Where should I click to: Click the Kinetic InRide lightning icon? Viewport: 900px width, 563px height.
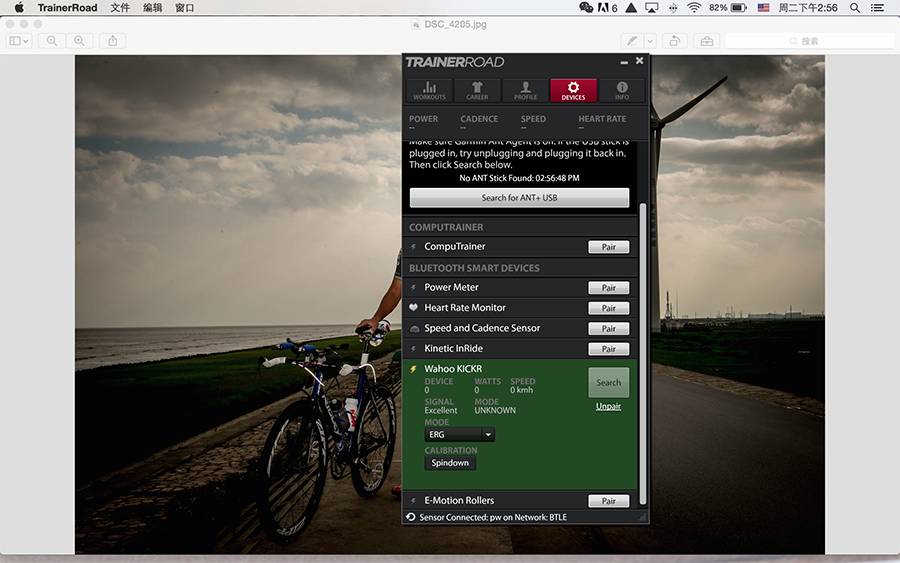(413, 348)
